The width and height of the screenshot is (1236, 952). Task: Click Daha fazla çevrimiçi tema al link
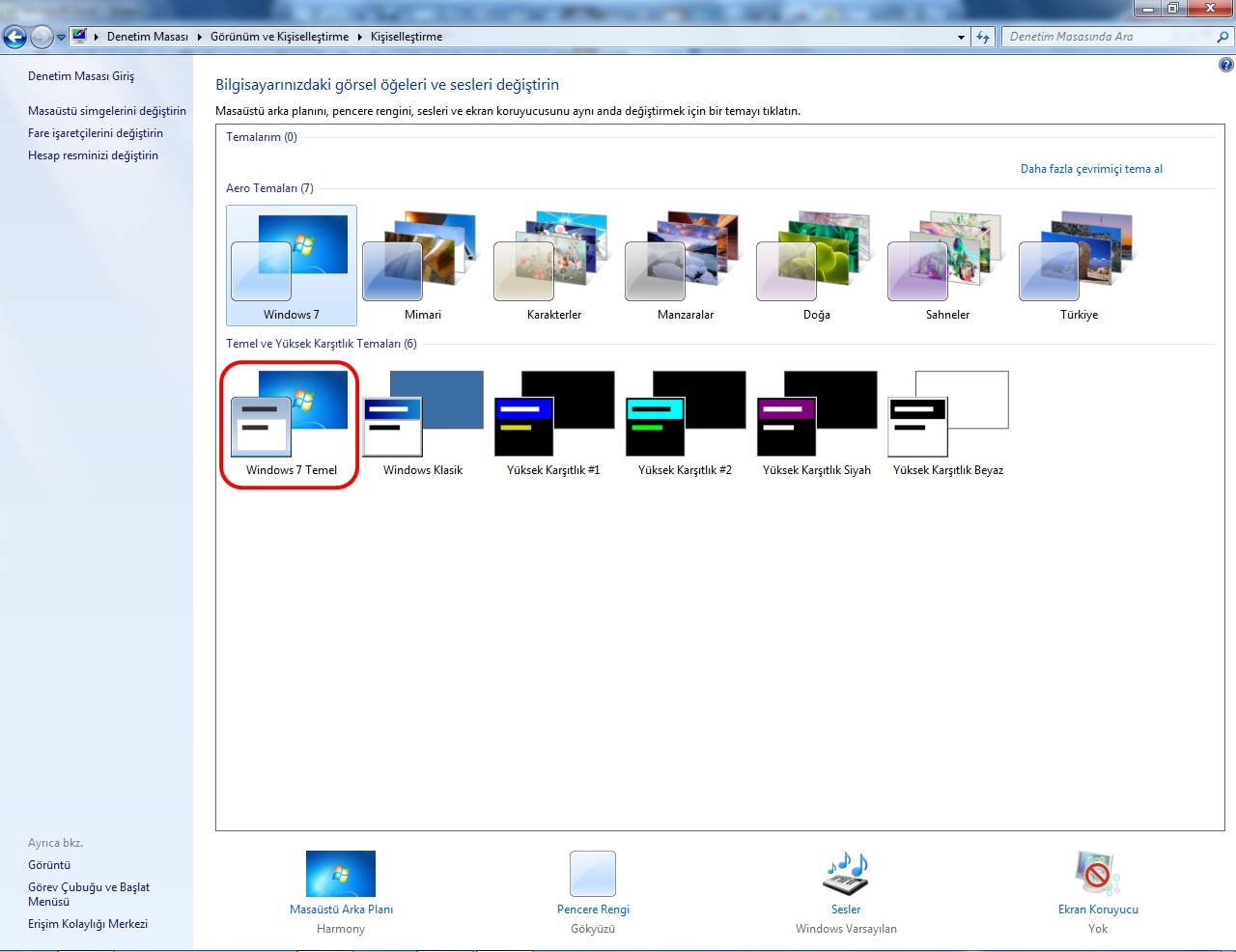coord(1091,169)
